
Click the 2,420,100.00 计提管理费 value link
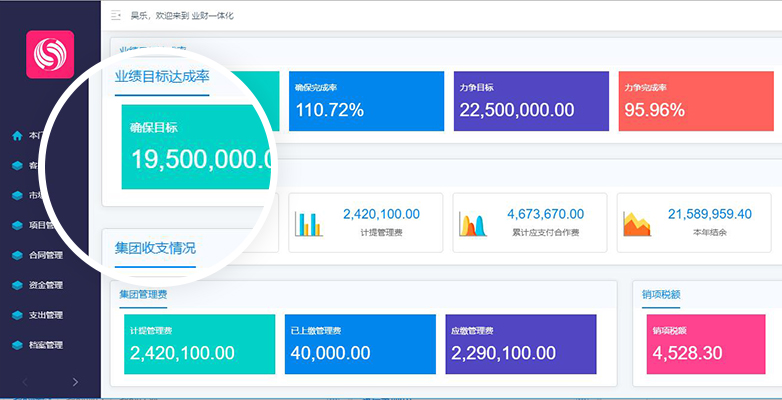[x=382, y=214]
